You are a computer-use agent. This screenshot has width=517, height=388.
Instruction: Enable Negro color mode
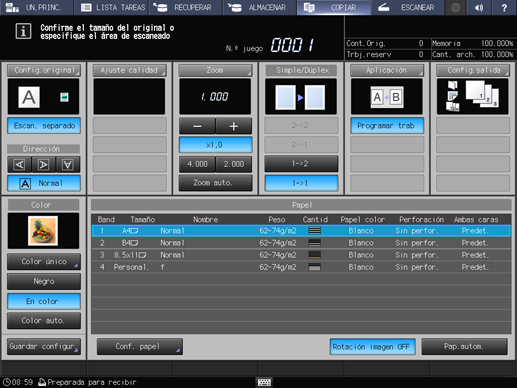point(44,281)
